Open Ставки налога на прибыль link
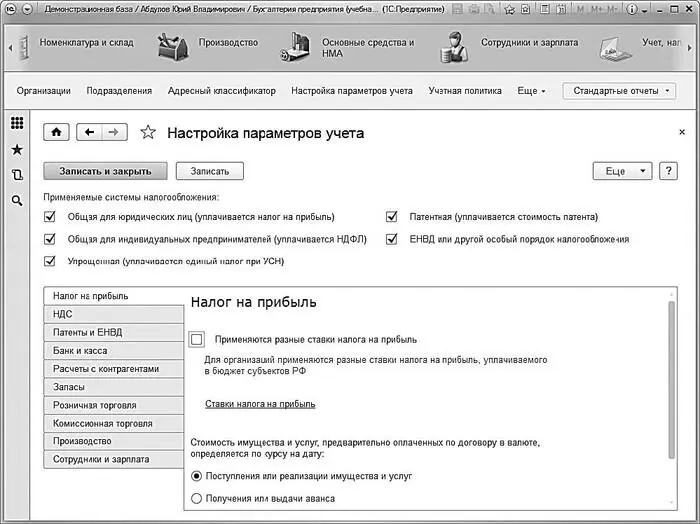 [260, 404]
